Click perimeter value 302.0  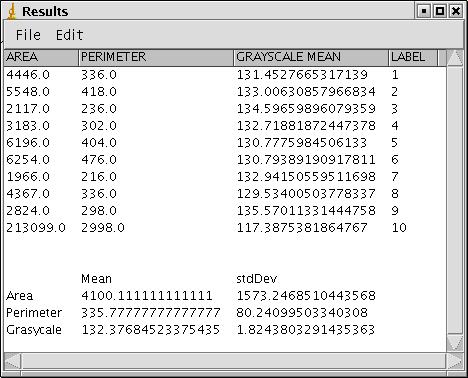point(99,126)
